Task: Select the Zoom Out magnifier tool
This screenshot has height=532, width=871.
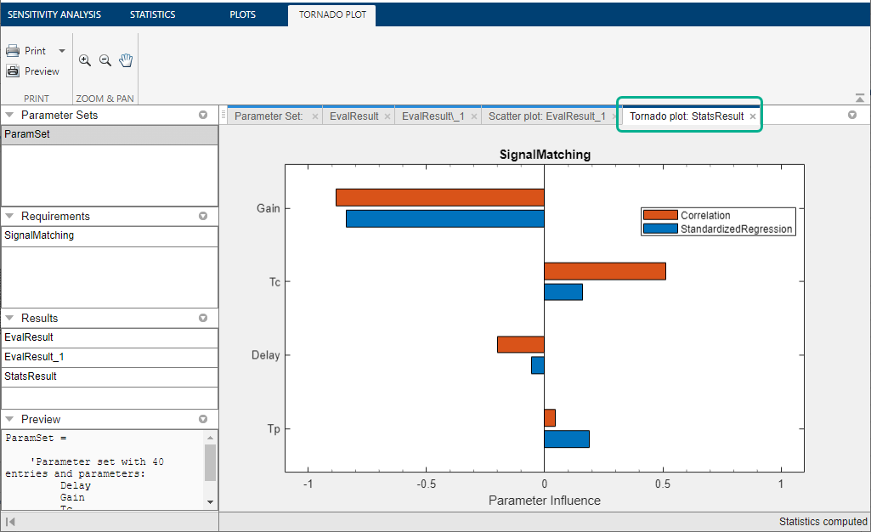Action: 105,60
